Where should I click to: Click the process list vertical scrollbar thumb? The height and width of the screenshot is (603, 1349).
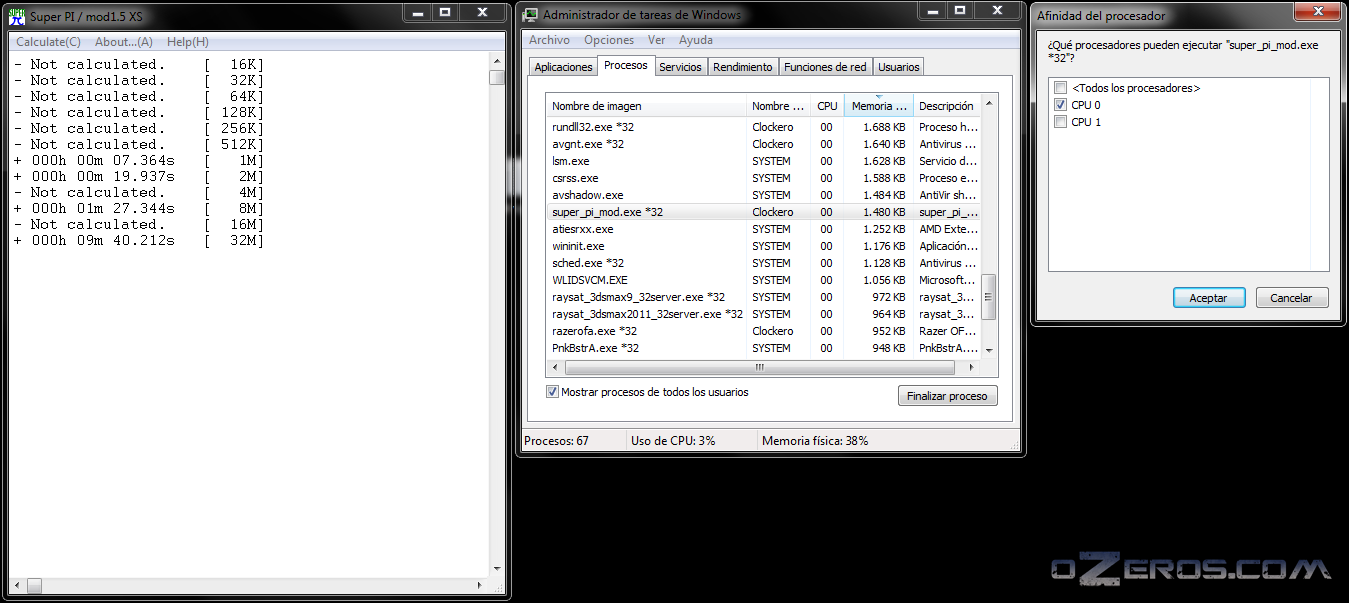point(989,297)
